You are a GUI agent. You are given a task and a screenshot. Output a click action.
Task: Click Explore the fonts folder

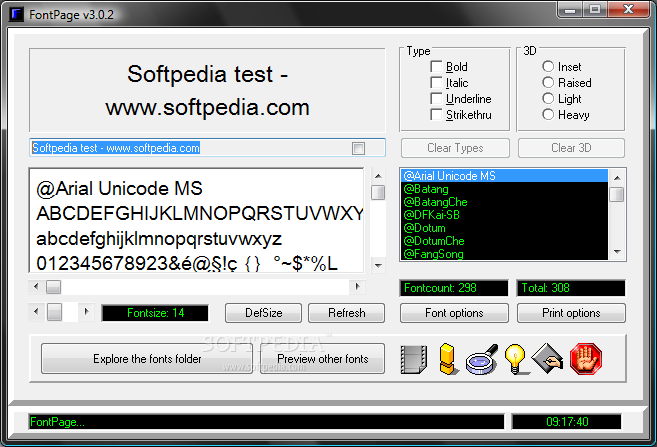pyautogui.click(x=147, y=359)
